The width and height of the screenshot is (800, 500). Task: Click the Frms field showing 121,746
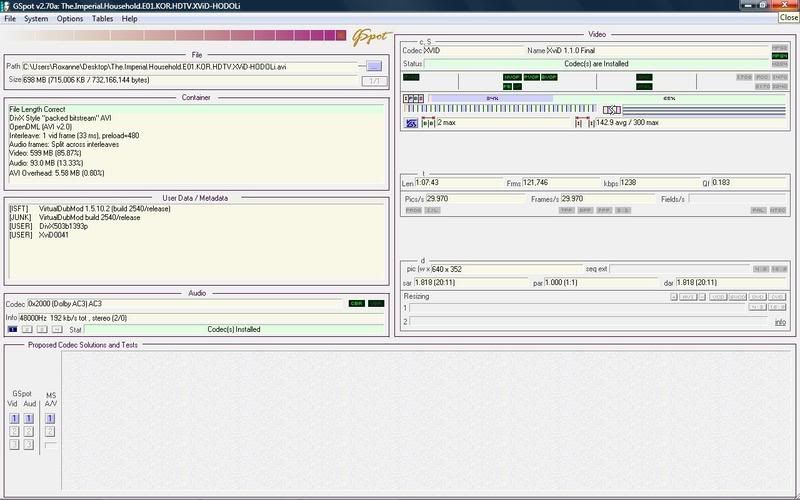[x=561, y=183]
